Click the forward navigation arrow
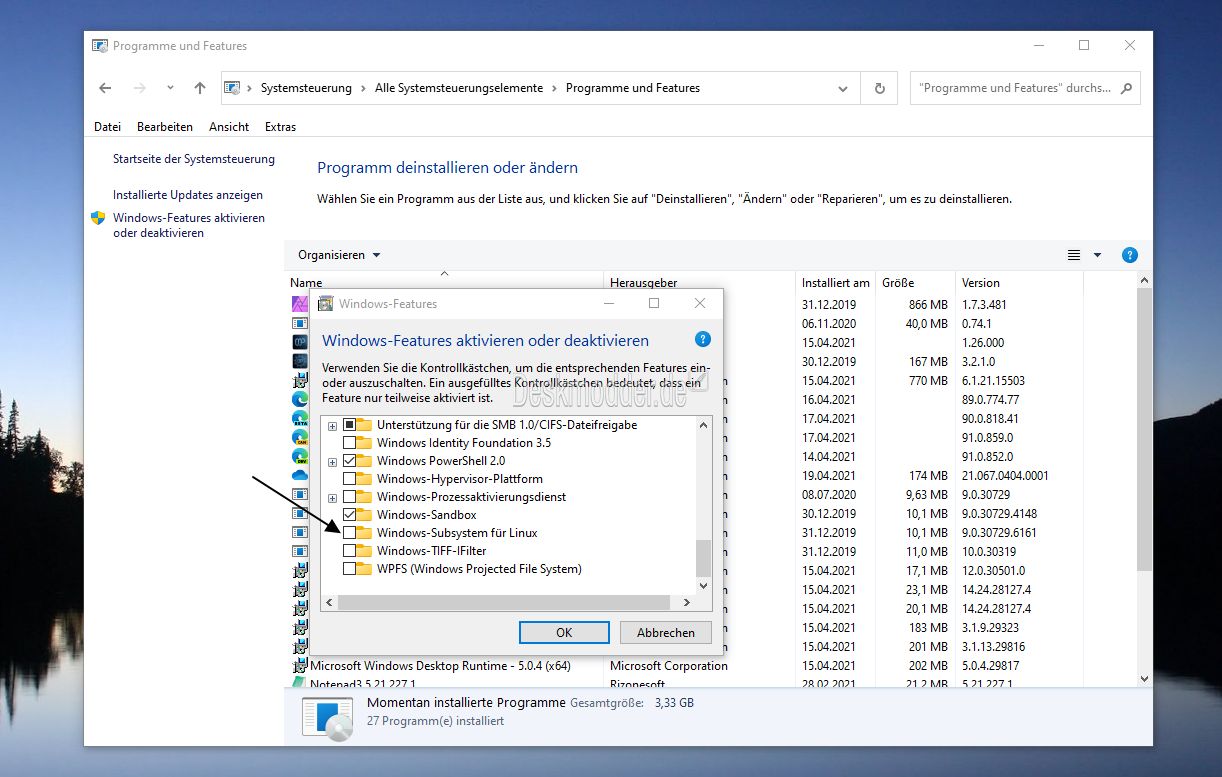The width and height of the screenshot is (1222, 777). click(140, 88)
